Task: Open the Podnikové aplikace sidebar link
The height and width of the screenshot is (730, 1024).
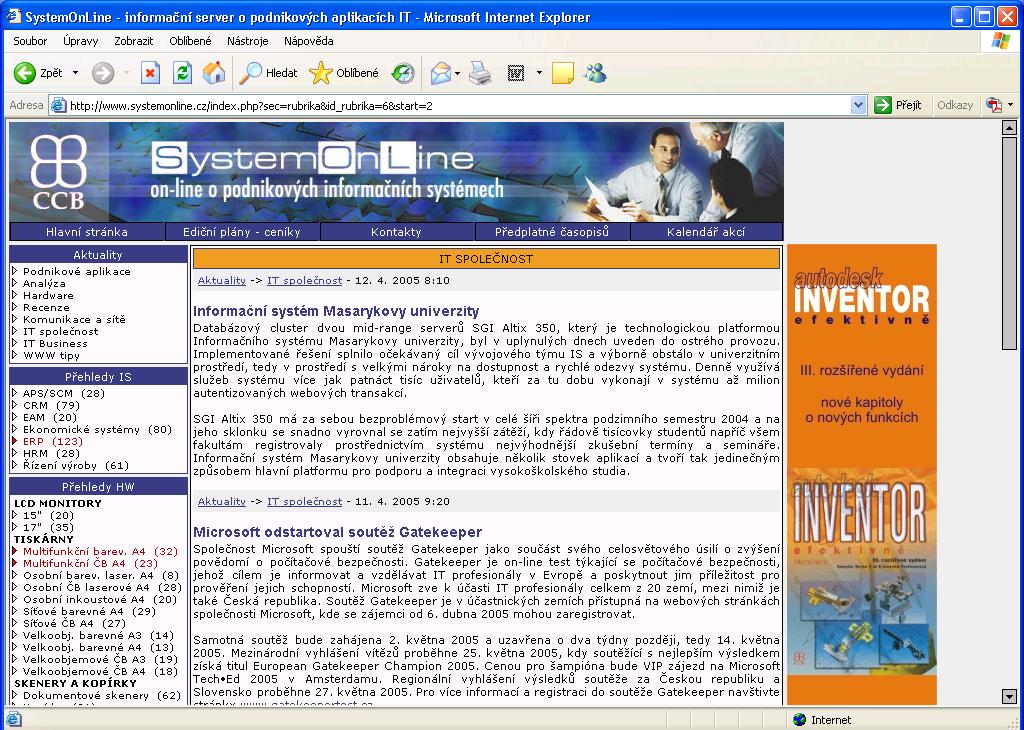Action: 76,272
